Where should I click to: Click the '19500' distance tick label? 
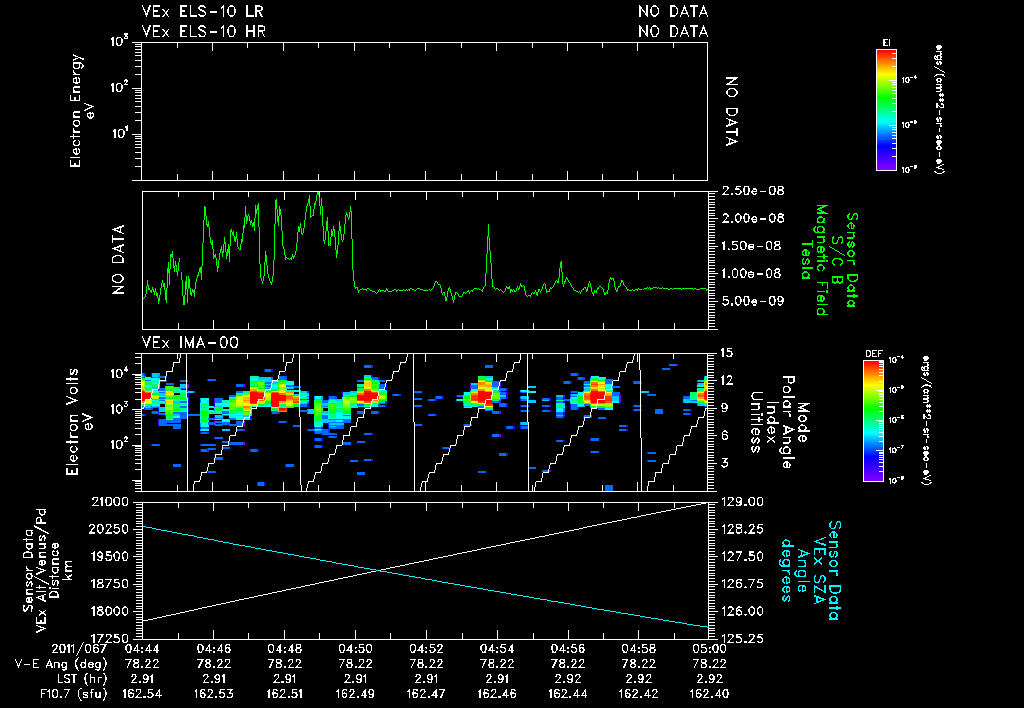pos(108,556)
